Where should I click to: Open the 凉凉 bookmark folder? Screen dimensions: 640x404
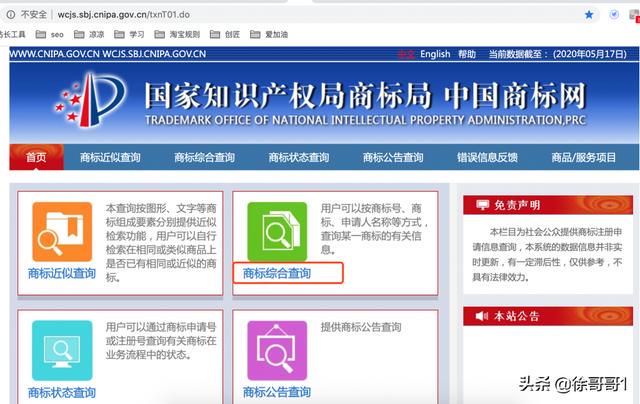pyautogui.click(x=89, y=35)
